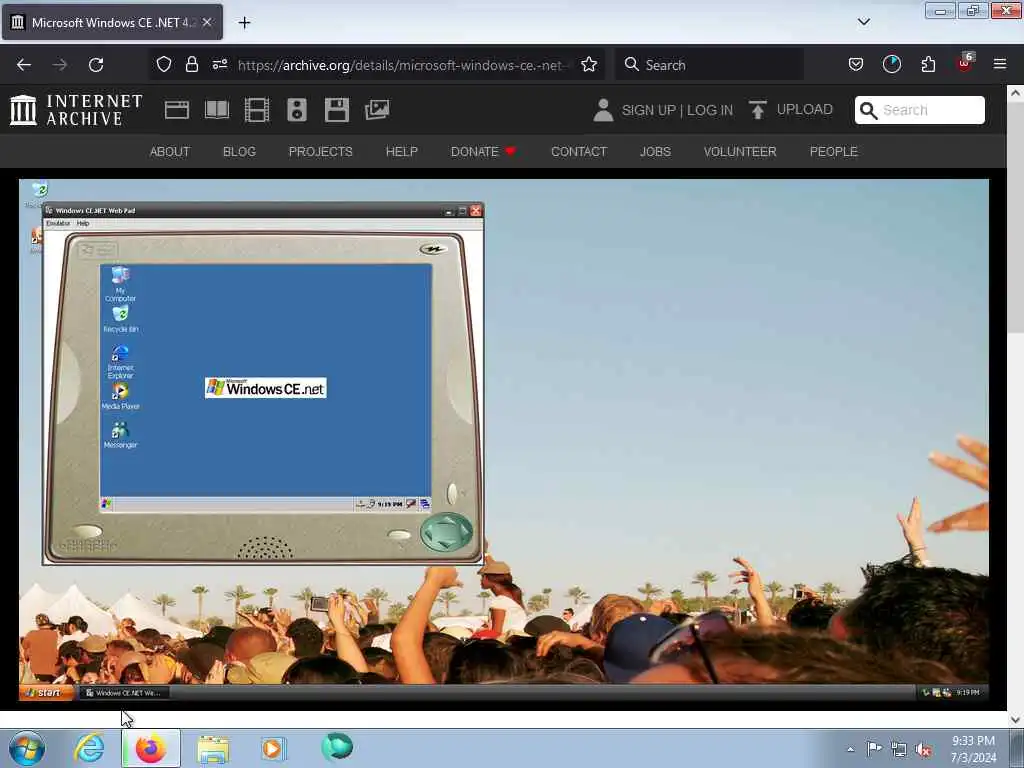Click the Action Center flag icon

(x=874, y=748)
